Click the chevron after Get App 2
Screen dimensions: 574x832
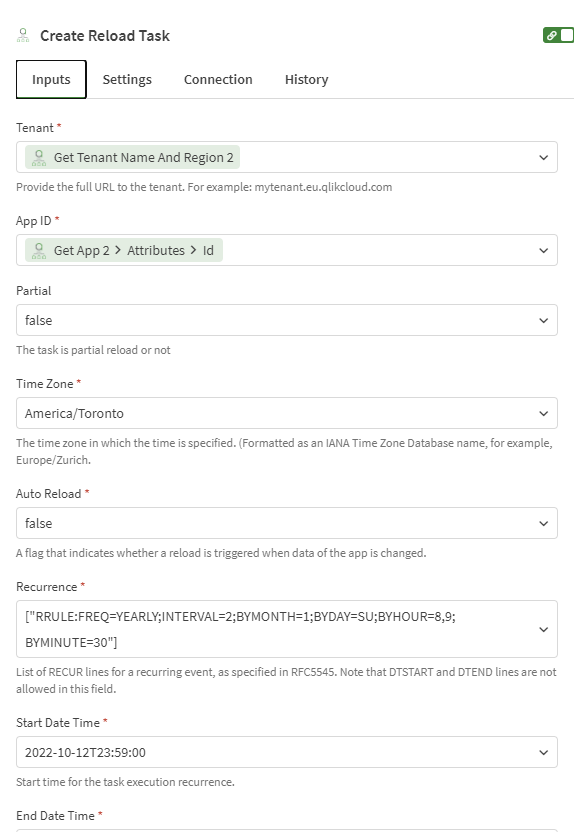click(x=118, y=250)
